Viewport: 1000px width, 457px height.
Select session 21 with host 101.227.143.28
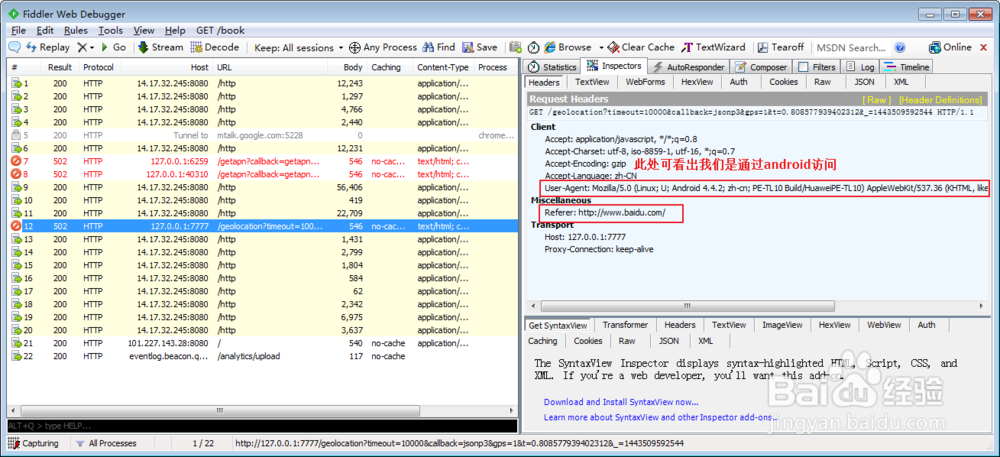261,343
